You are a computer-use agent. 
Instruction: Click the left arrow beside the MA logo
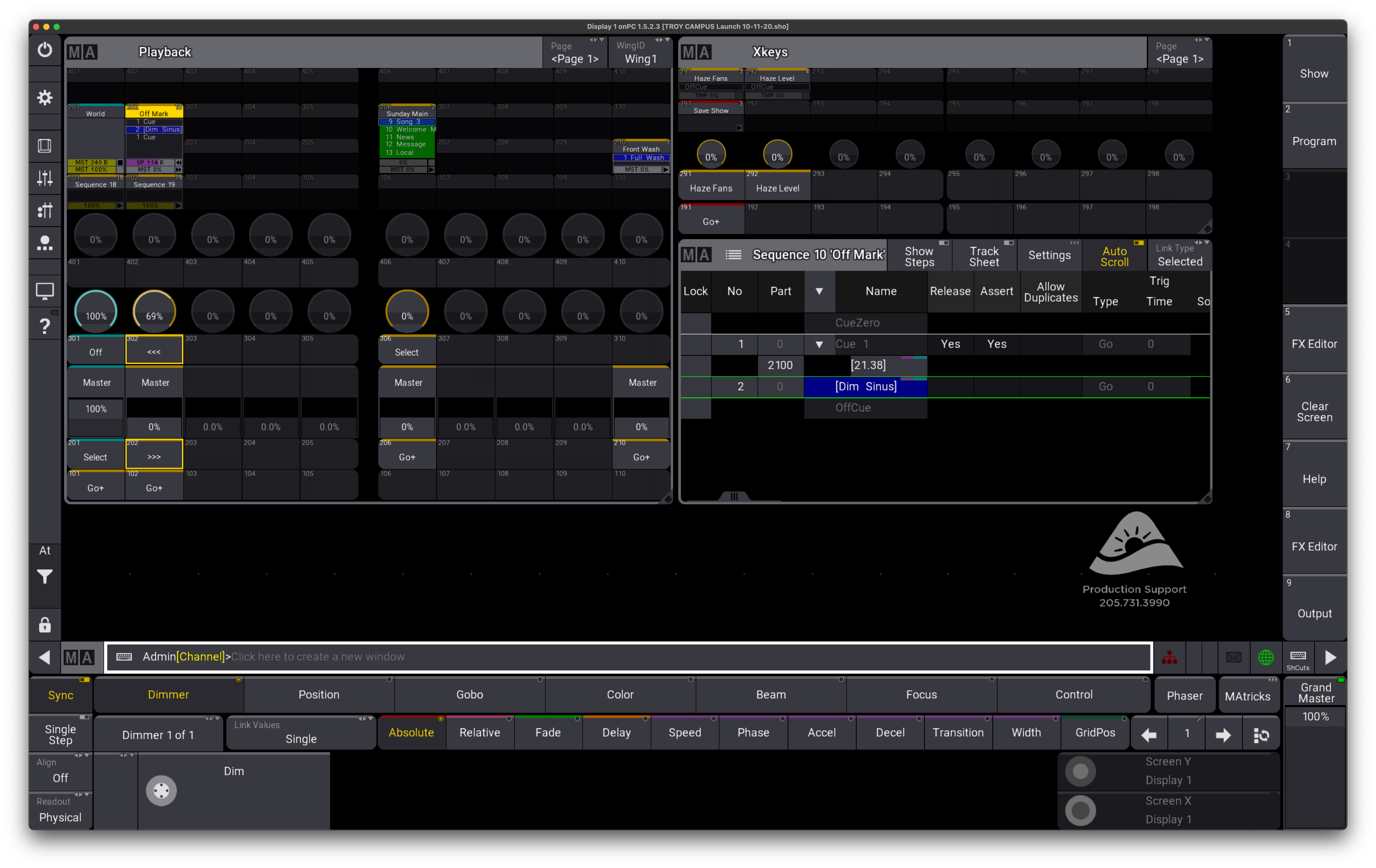pos(45,657)
